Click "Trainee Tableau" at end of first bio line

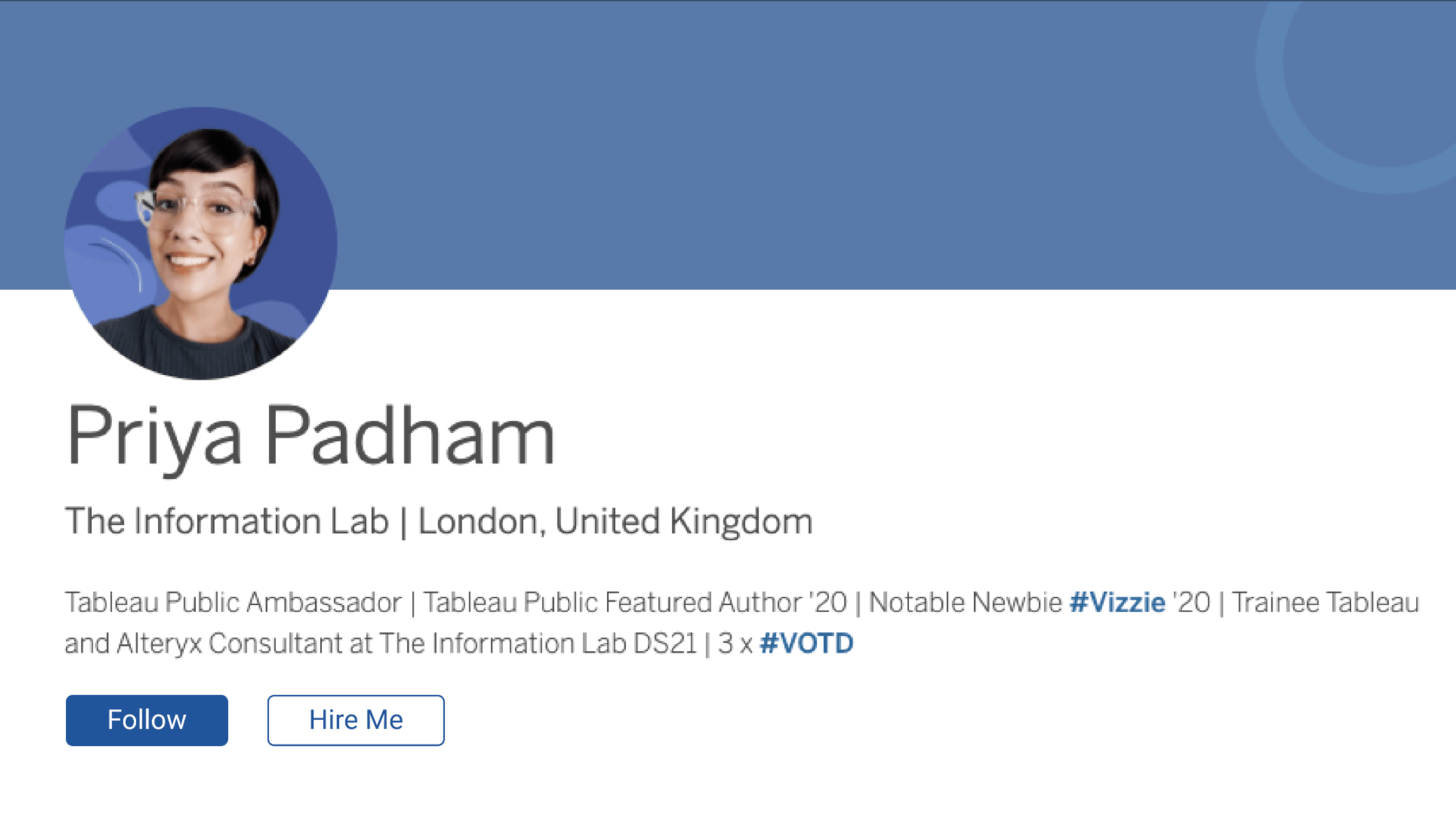1325,603
